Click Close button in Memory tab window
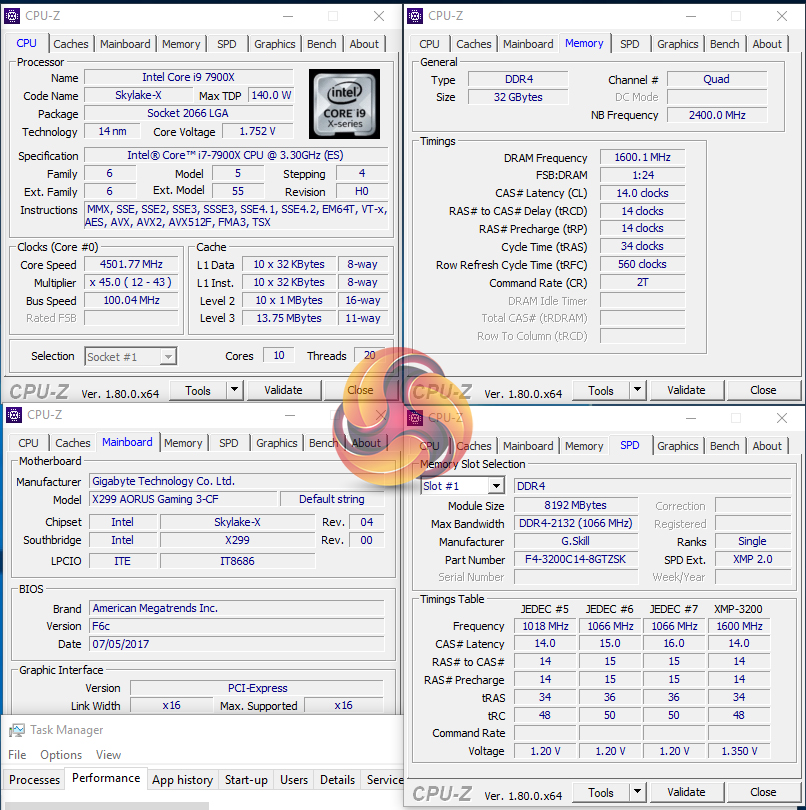806x810 pixels. click(763, 390)
